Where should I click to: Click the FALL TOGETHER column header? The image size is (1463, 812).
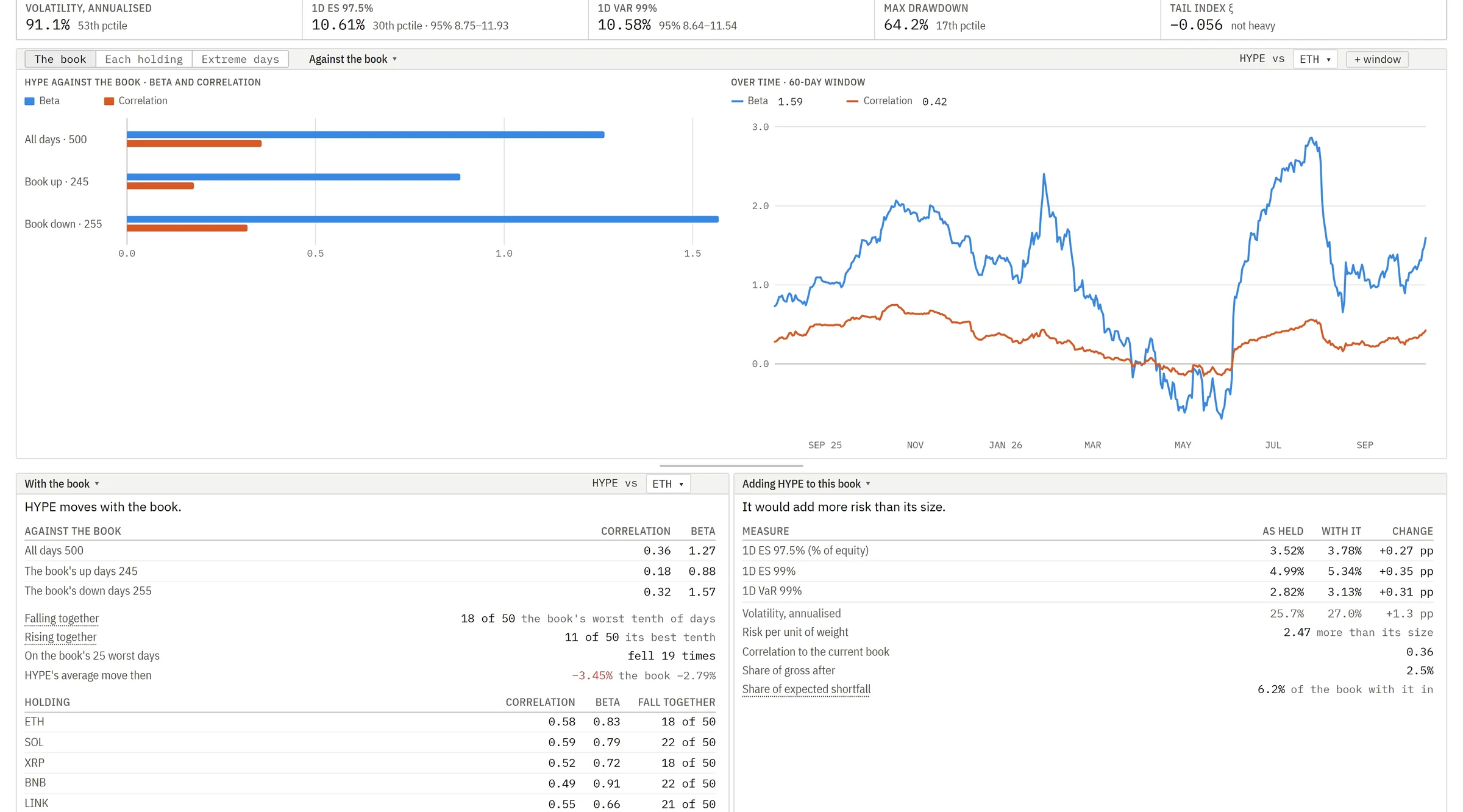pos(676,702)
